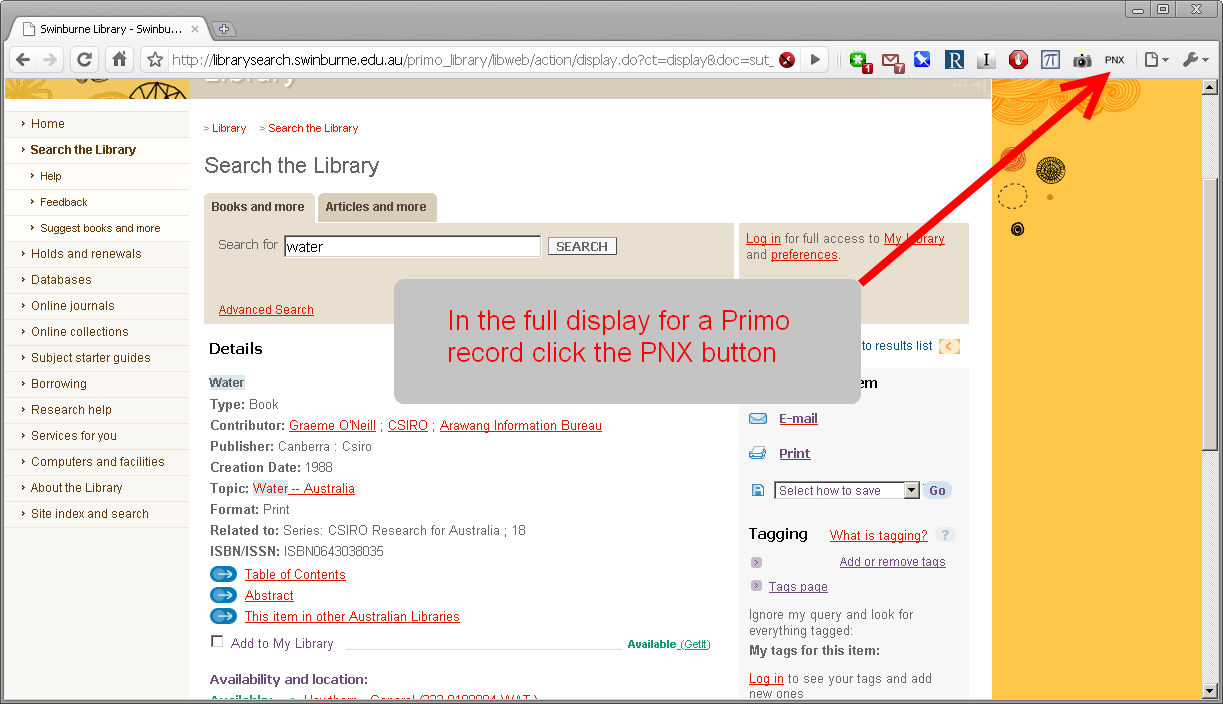Image resolution: width=1223 pixels, height=704 pixels.
Task: Open Research help sidebar item
Action: pyautogui.click(x=71, y=410)
